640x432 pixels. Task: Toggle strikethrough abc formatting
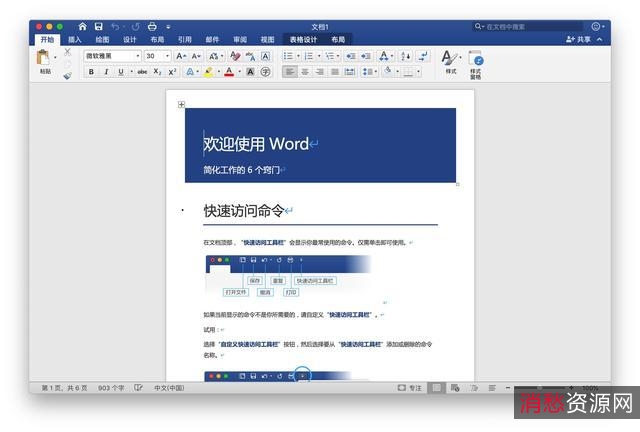(142, 72)
